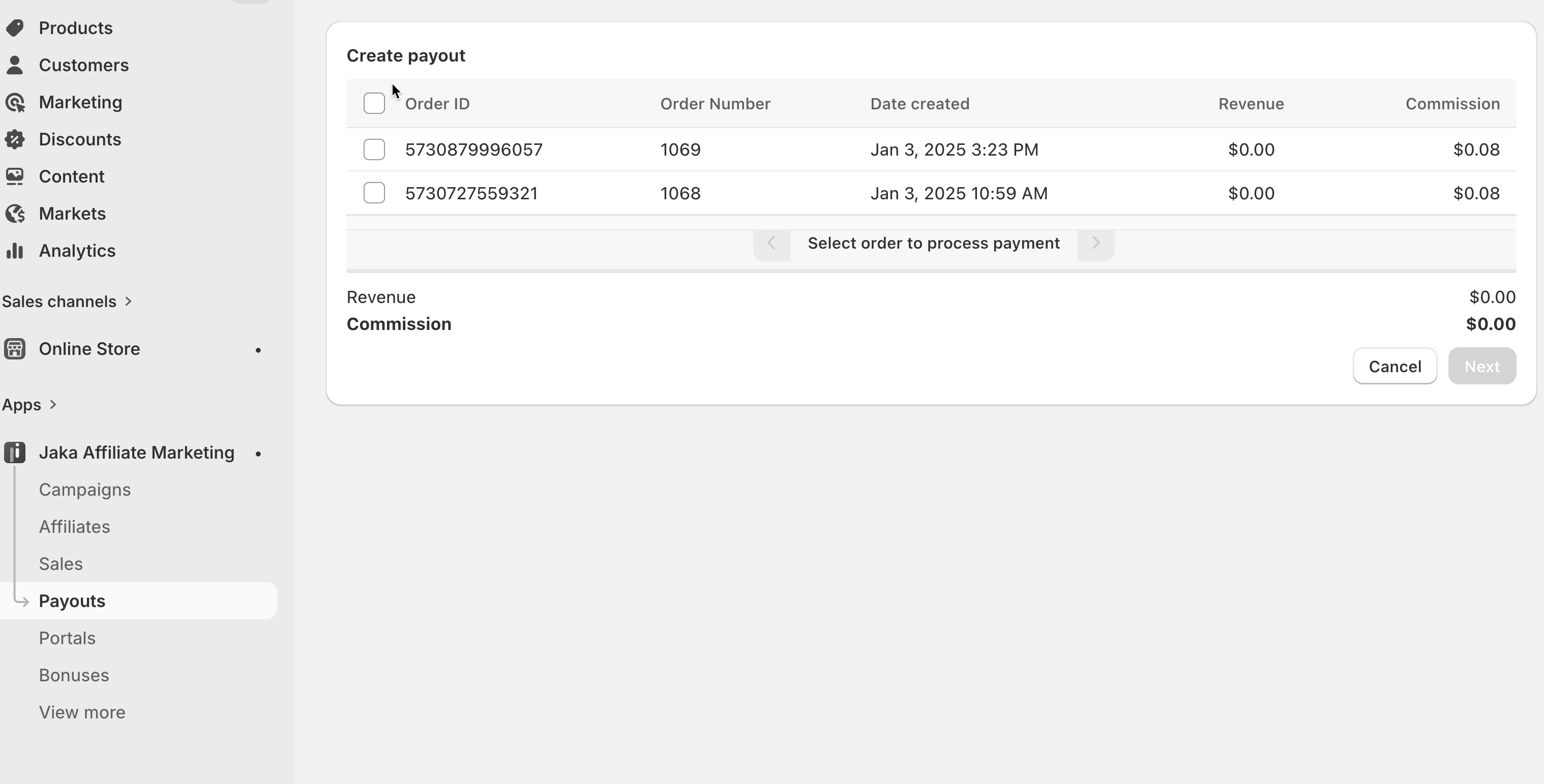
Task: Go to next page of orders
Action: pos(1095,244)
